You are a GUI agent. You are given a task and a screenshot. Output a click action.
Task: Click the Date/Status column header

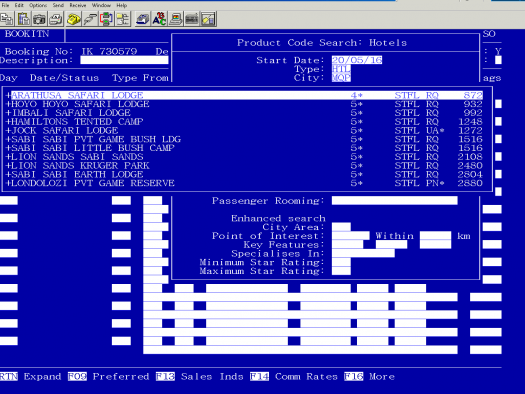[x=64, y=78]
